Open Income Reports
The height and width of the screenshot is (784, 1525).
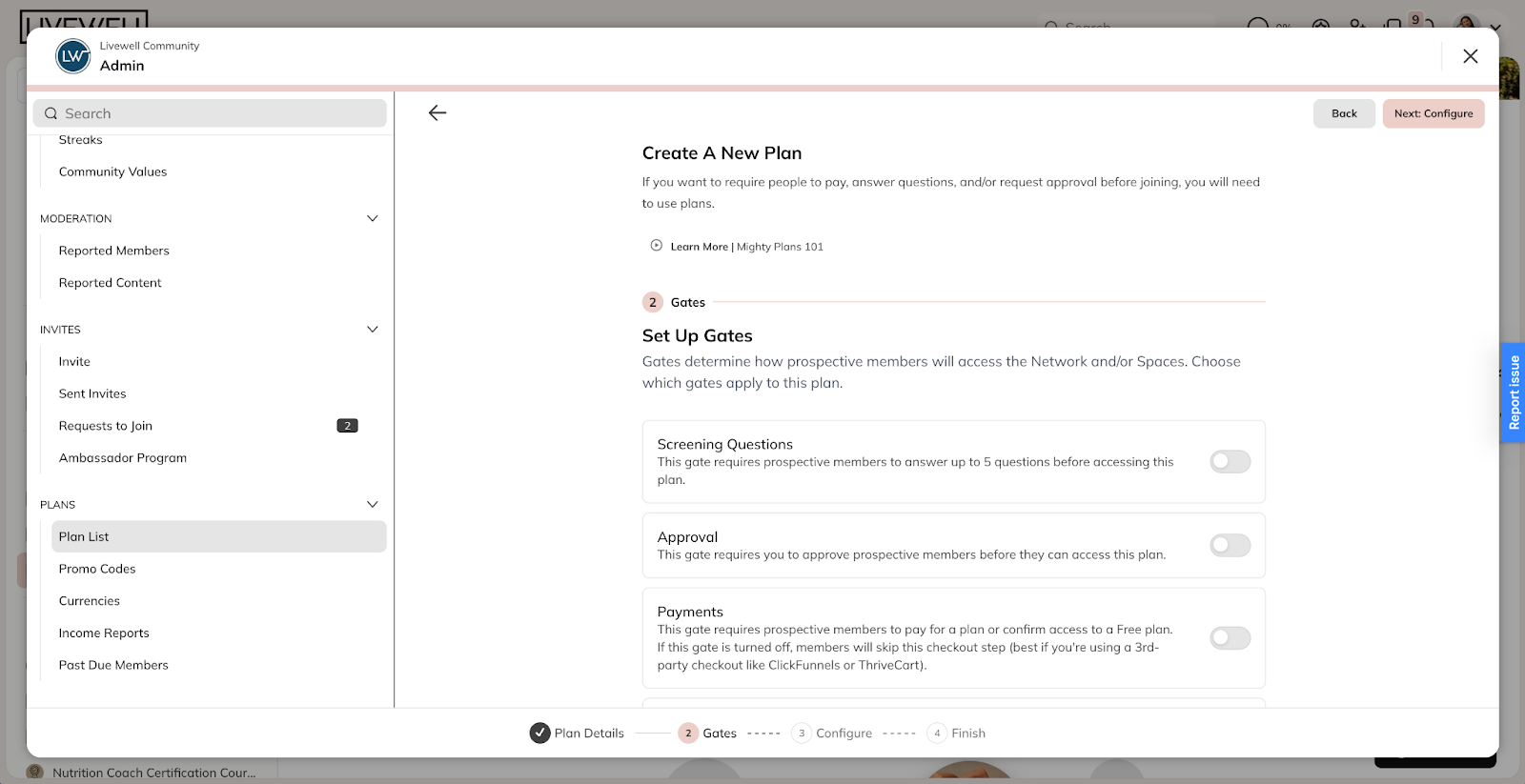[x=104, y=633]
